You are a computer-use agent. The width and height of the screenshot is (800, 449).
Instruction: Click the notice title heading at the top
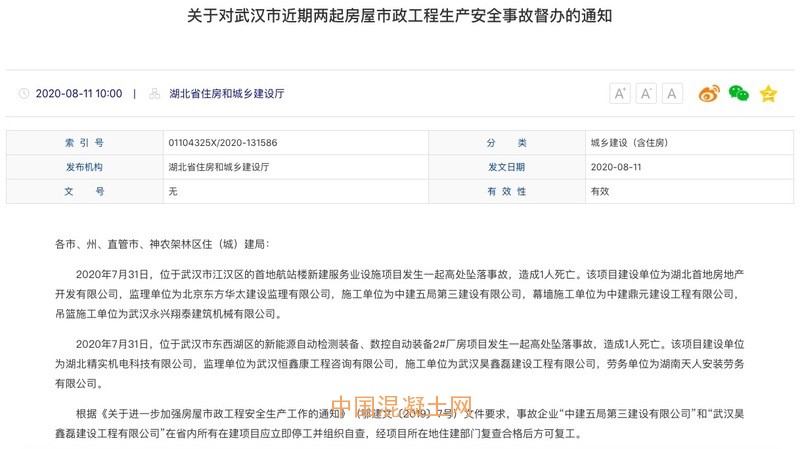click(400, 17)
